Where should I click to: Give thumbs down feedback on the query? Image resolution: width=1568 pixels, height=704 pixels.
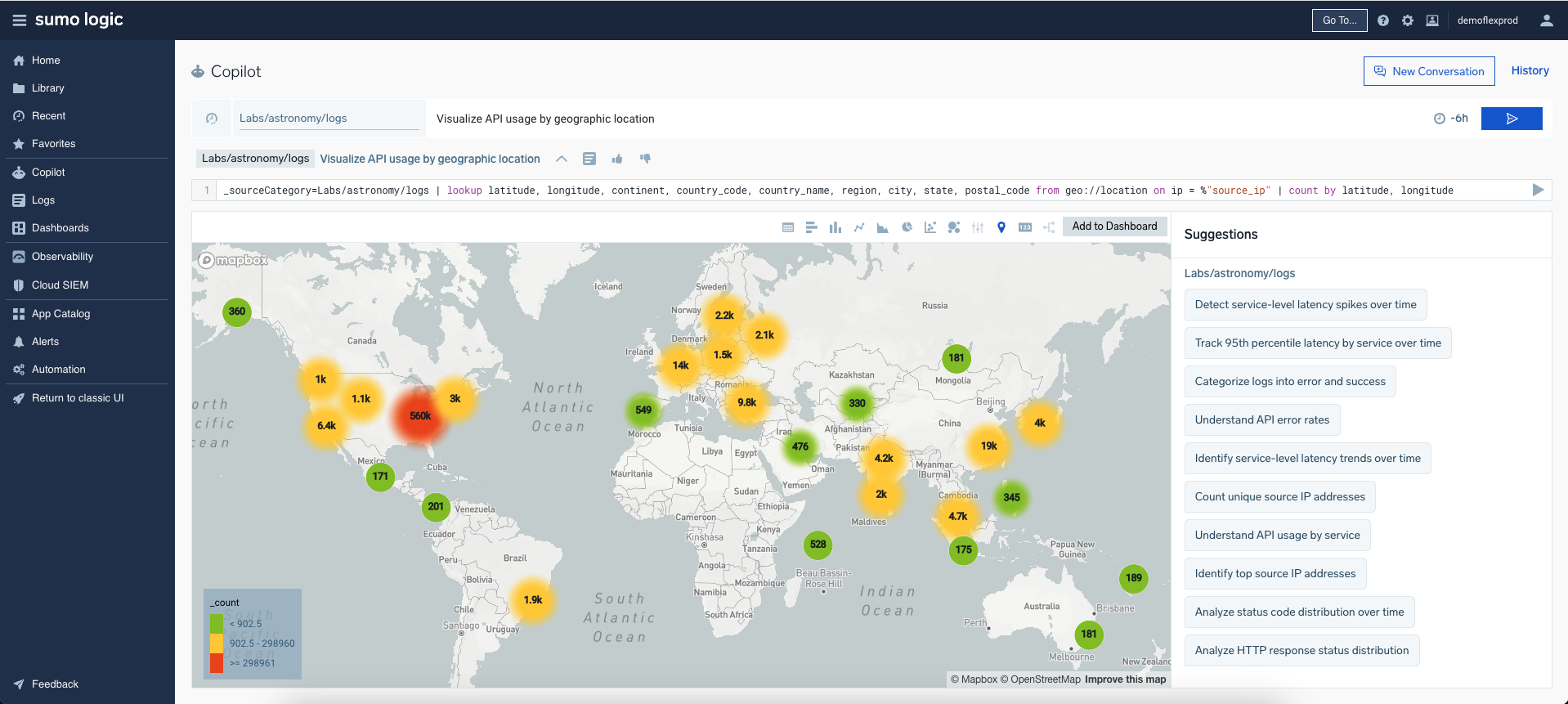tap(645, 159)
